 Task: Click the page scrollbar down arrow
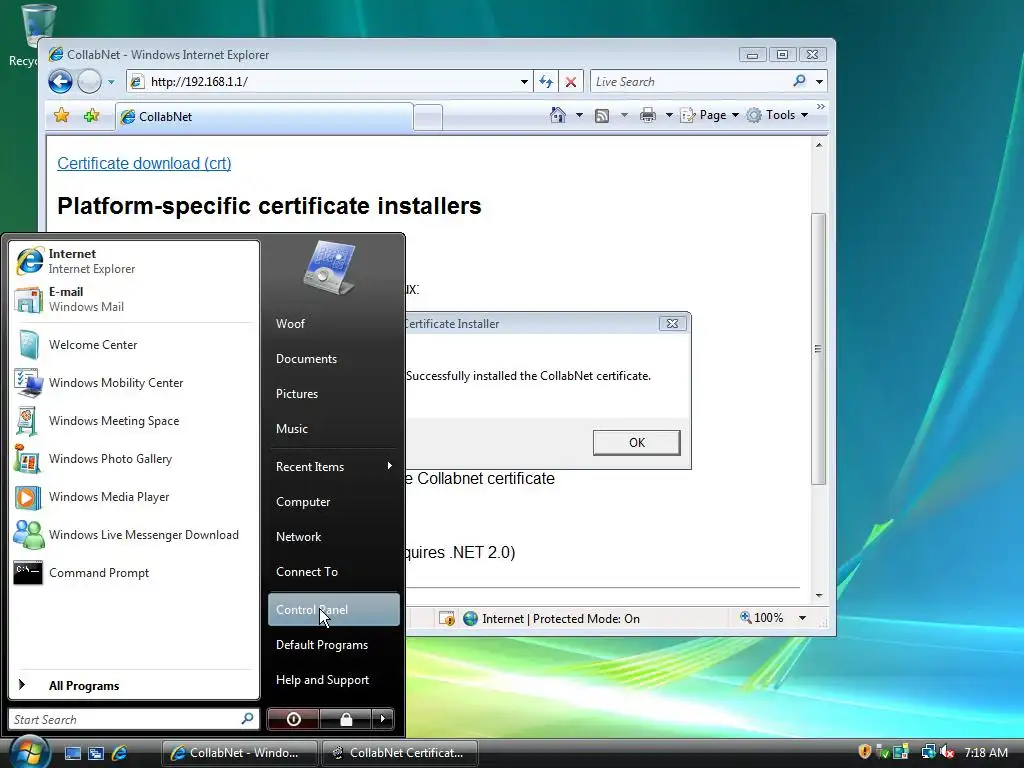point(819,596)
